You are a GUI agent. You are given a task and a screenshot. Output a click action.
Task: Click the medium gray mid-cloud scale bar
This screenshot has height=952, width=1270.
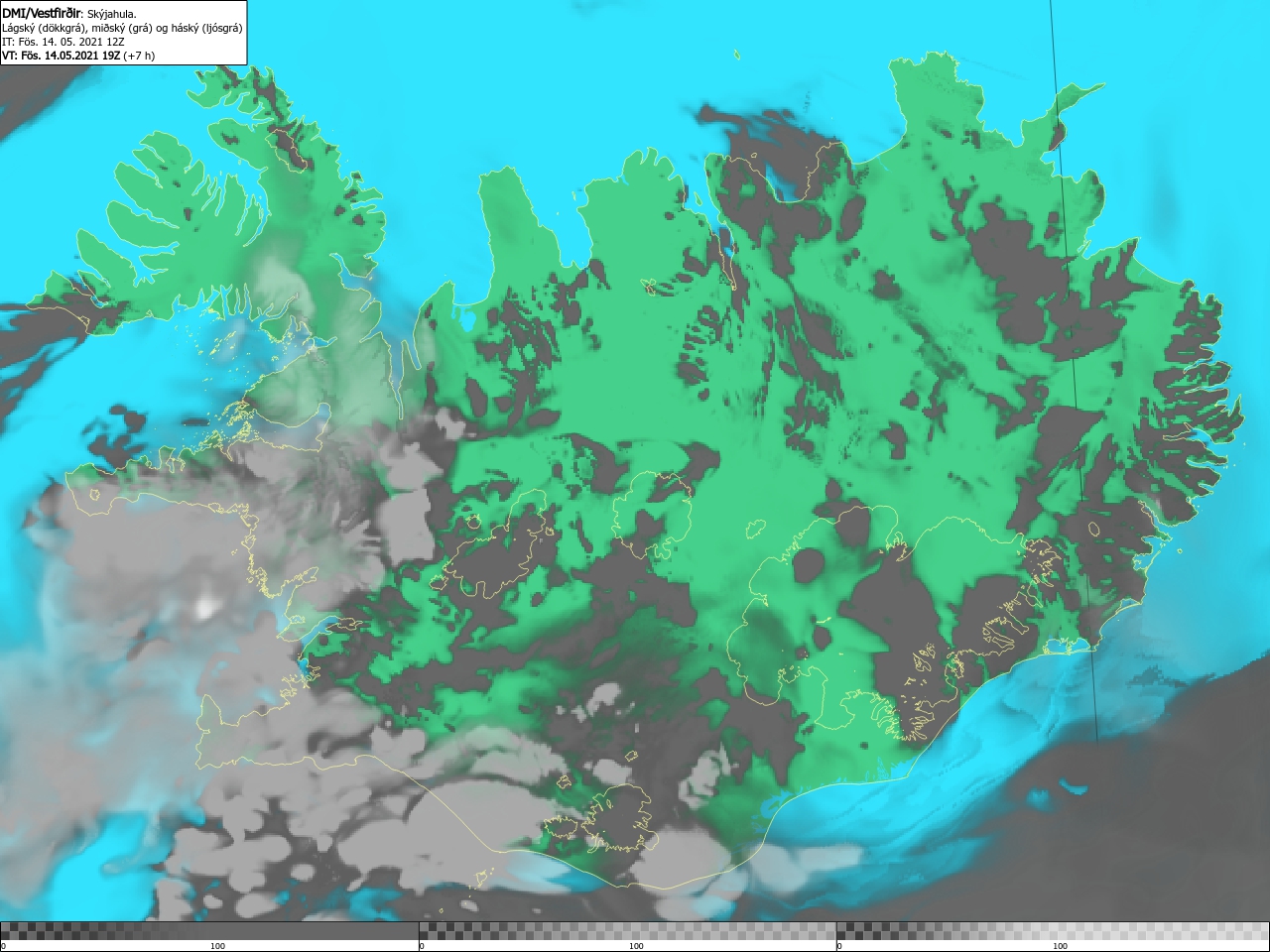click(627, 930)
